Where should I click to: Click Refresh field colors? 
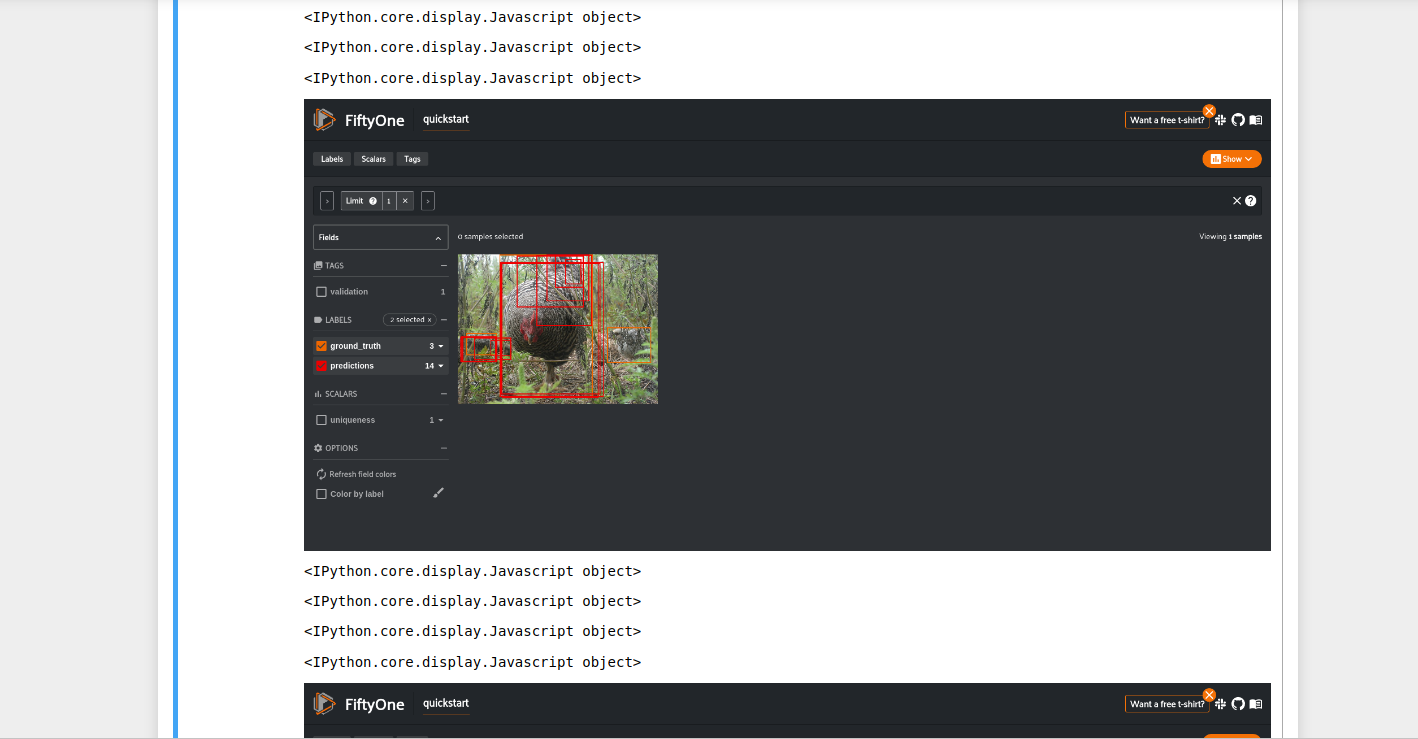pos(361,473)
